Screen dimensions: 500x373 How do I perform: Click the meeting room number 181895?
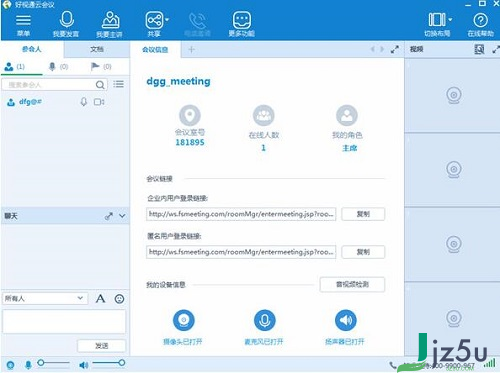(x=190, y=142)
